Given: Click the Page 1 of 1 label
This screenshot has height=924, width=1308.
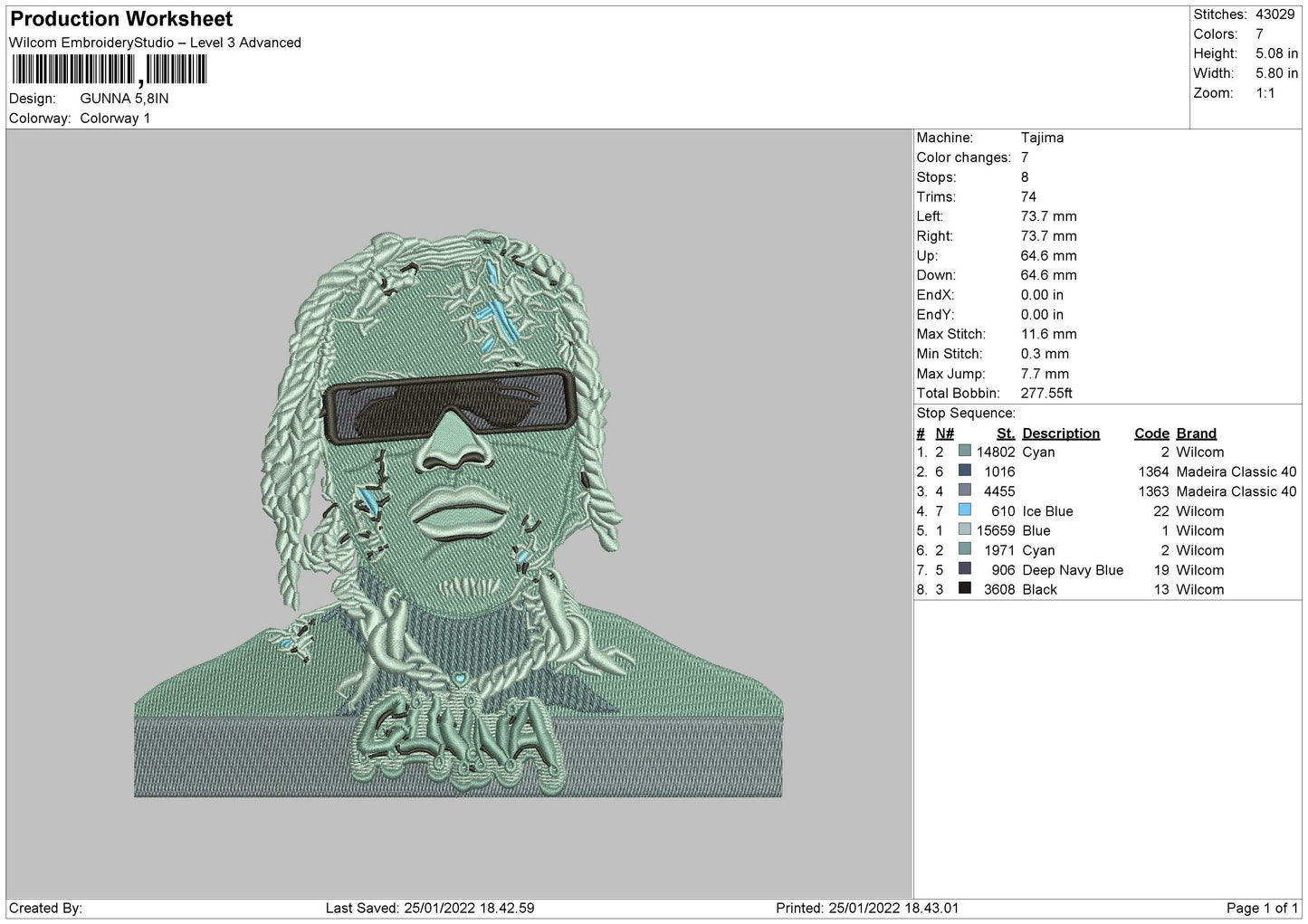Looking at the screenshot, I should pos(1262,908).
